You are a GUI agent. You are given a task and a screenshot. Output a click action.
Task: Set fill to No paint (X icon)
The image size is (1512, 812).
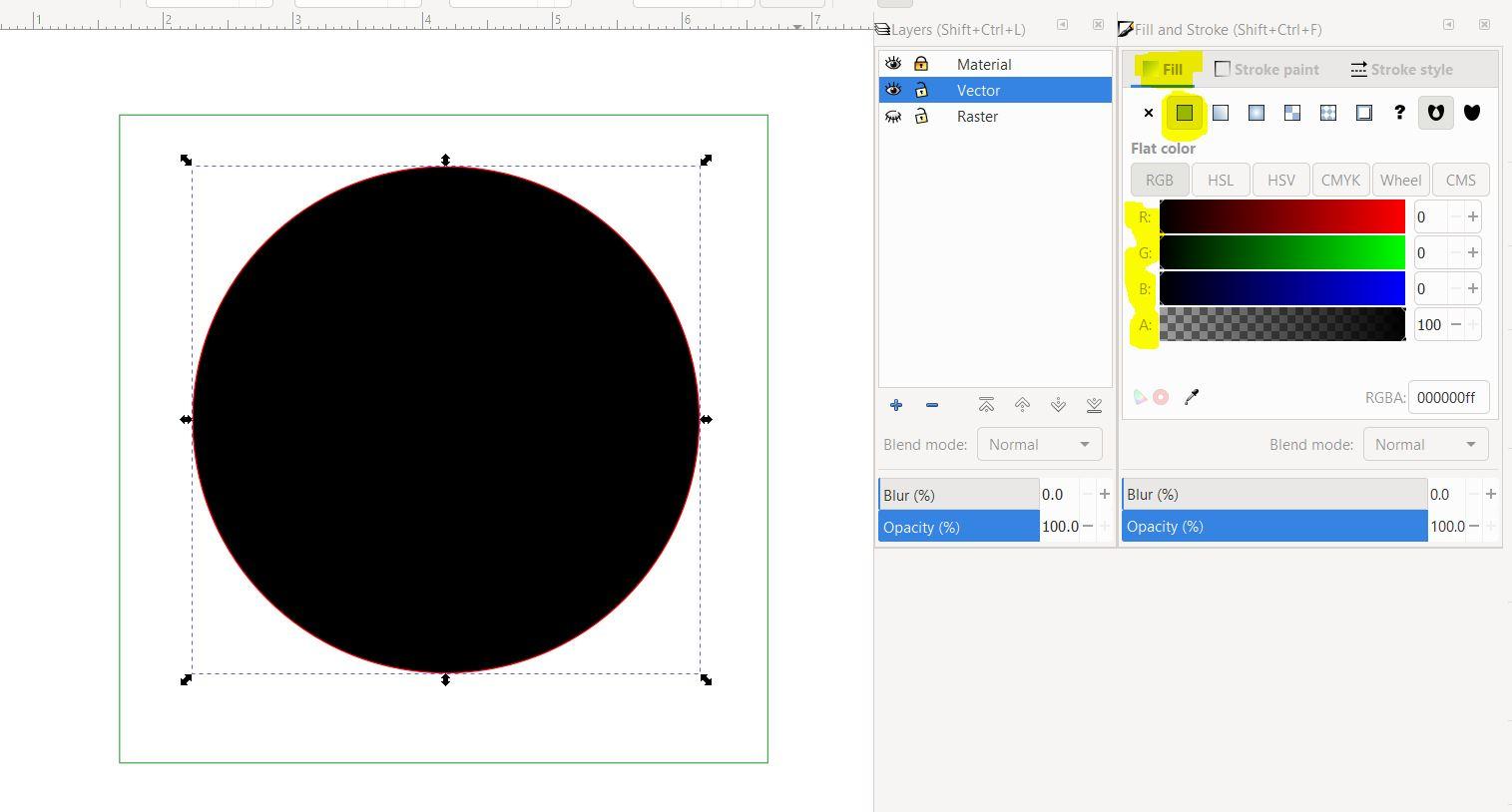click(1148, 113)
